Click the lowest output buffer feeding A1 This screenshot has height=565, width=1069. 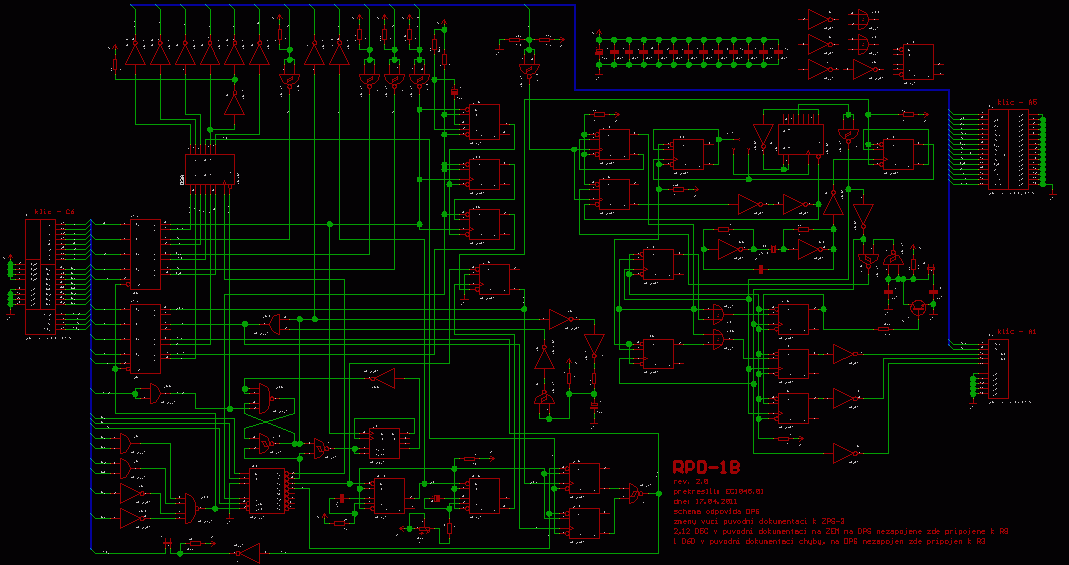[x=846, y=454]
